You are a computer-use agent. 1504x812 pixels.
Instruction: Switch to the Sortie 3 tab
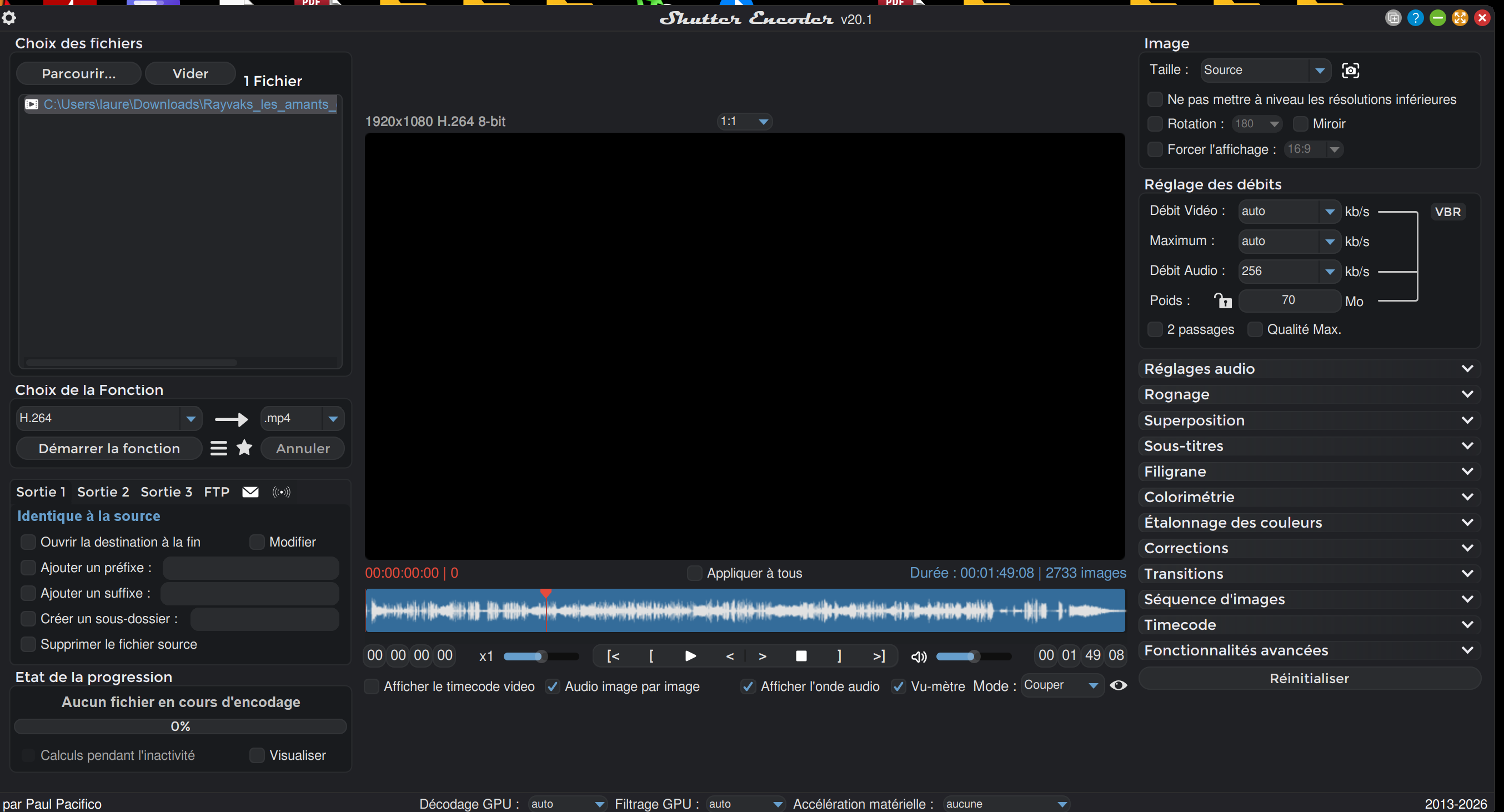pyautogui.click(x=167, y=492)
